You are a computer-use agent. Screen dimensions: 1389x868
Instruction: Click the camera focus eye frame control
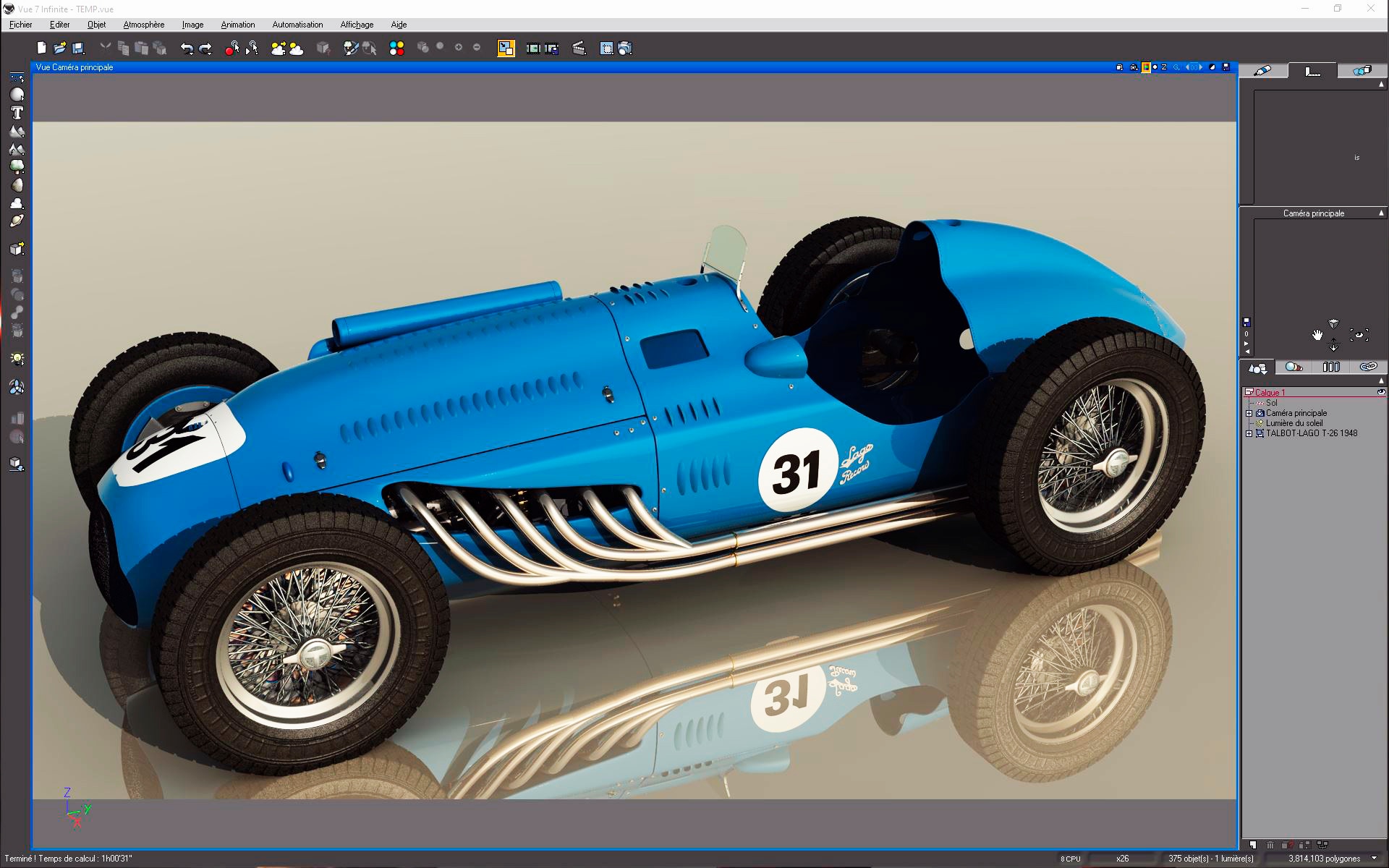pyautogui.click(x=1359, y=335)
